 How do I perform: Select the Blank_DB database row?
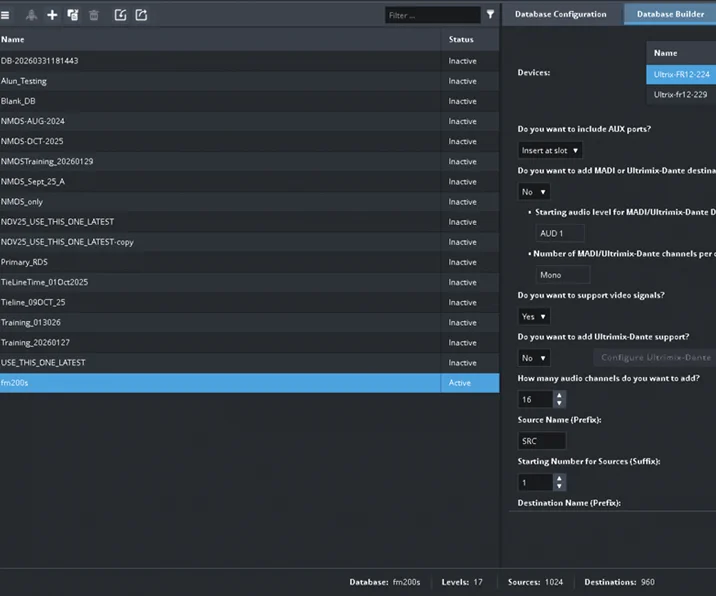click(x=249, y=101)
